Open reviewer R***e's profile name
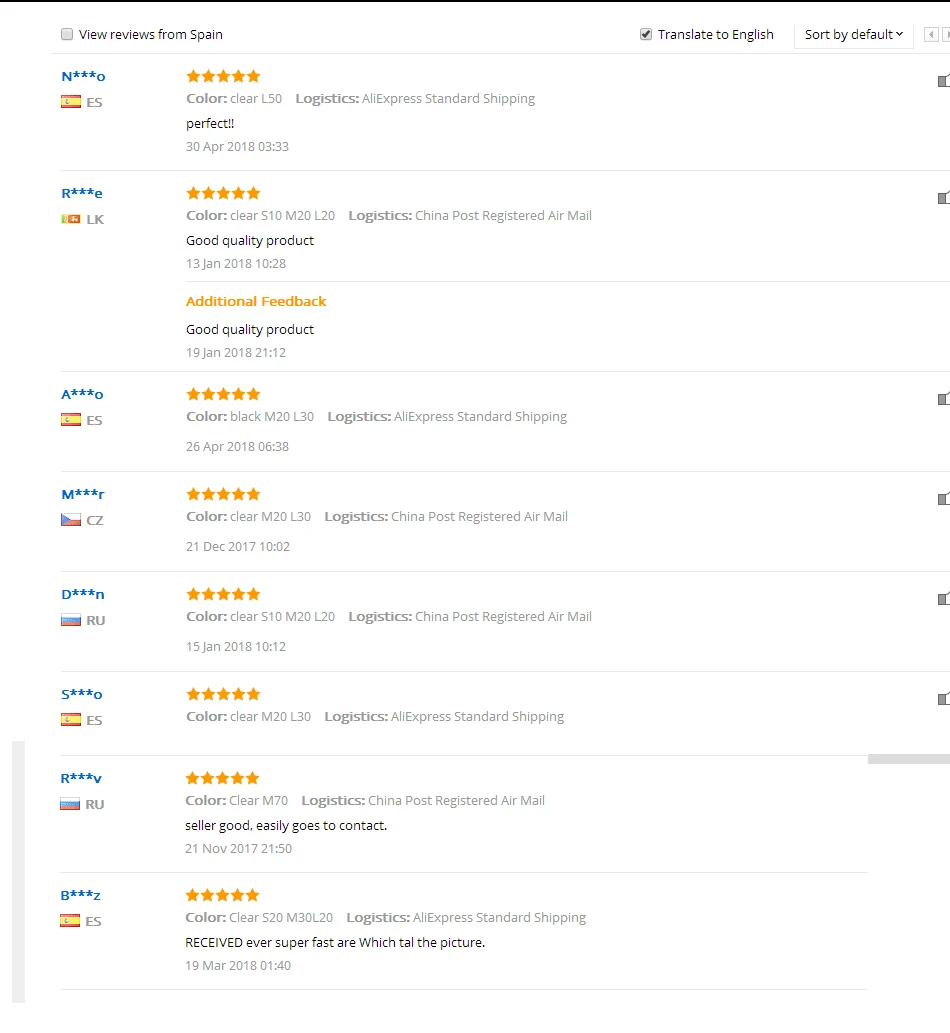950x1033 pixels. [82, 193]
